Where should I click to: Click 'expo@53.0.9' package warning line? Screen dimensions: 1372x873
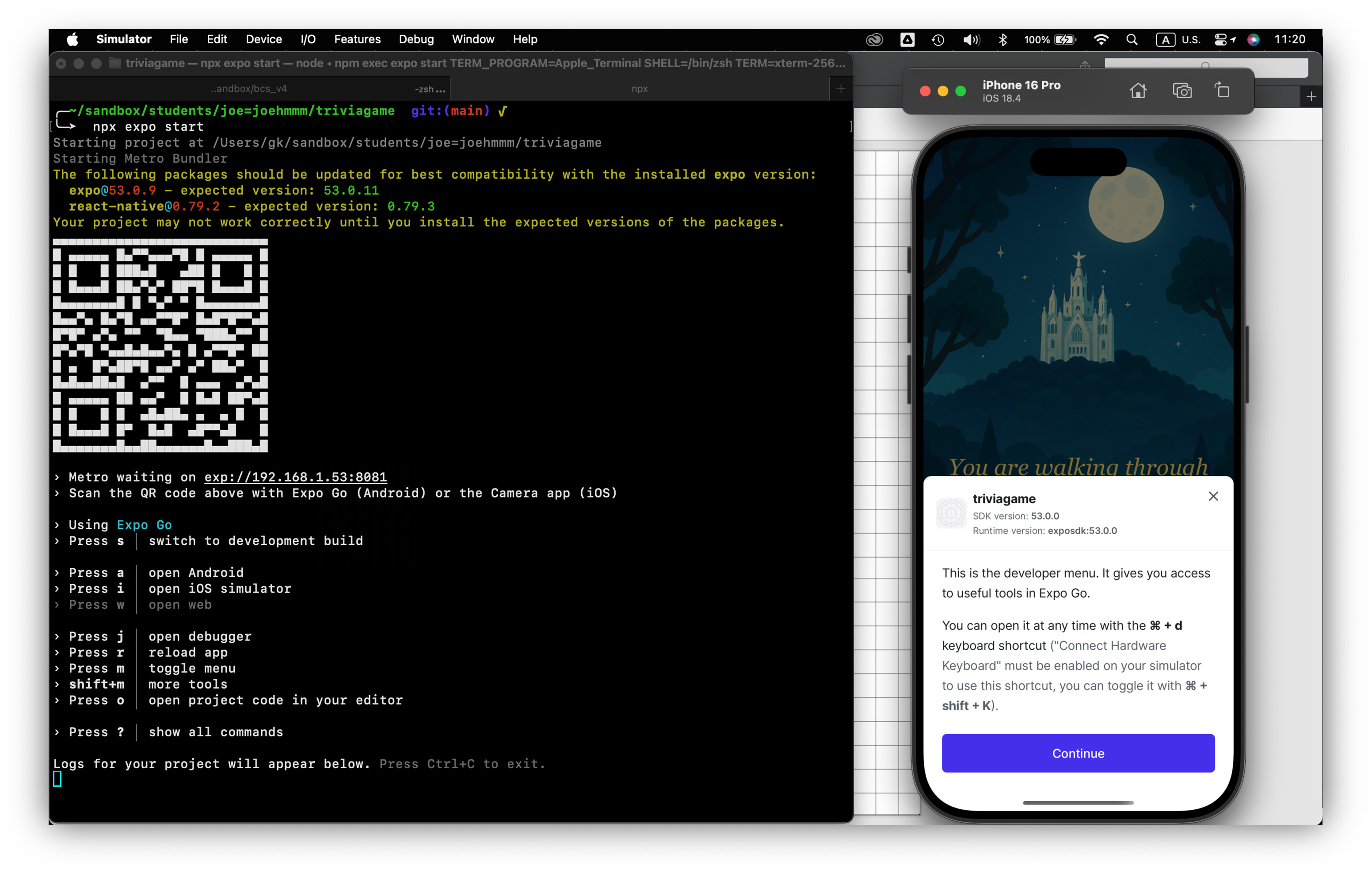[224, 191]
